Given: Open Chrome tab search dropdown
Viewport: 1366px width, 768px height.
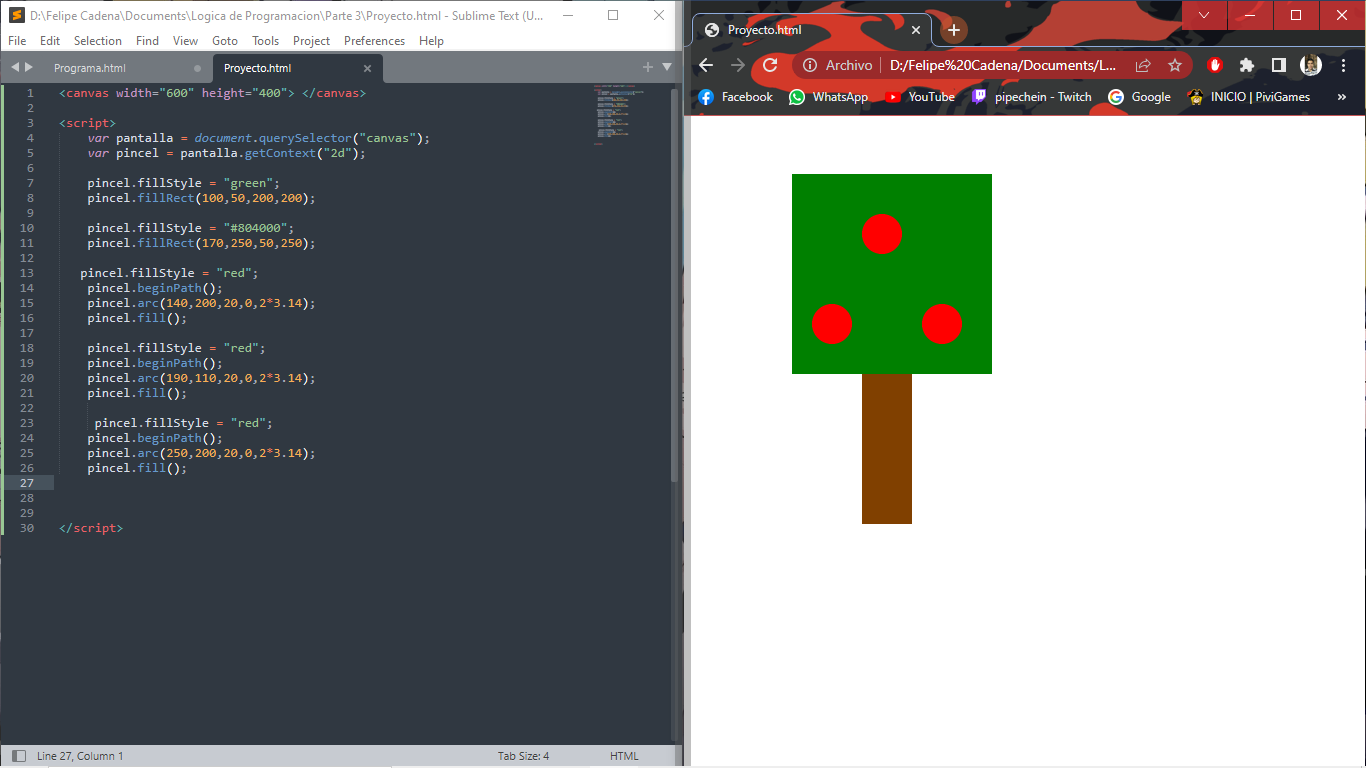Looking at the screenshot, I should 1204,15.
